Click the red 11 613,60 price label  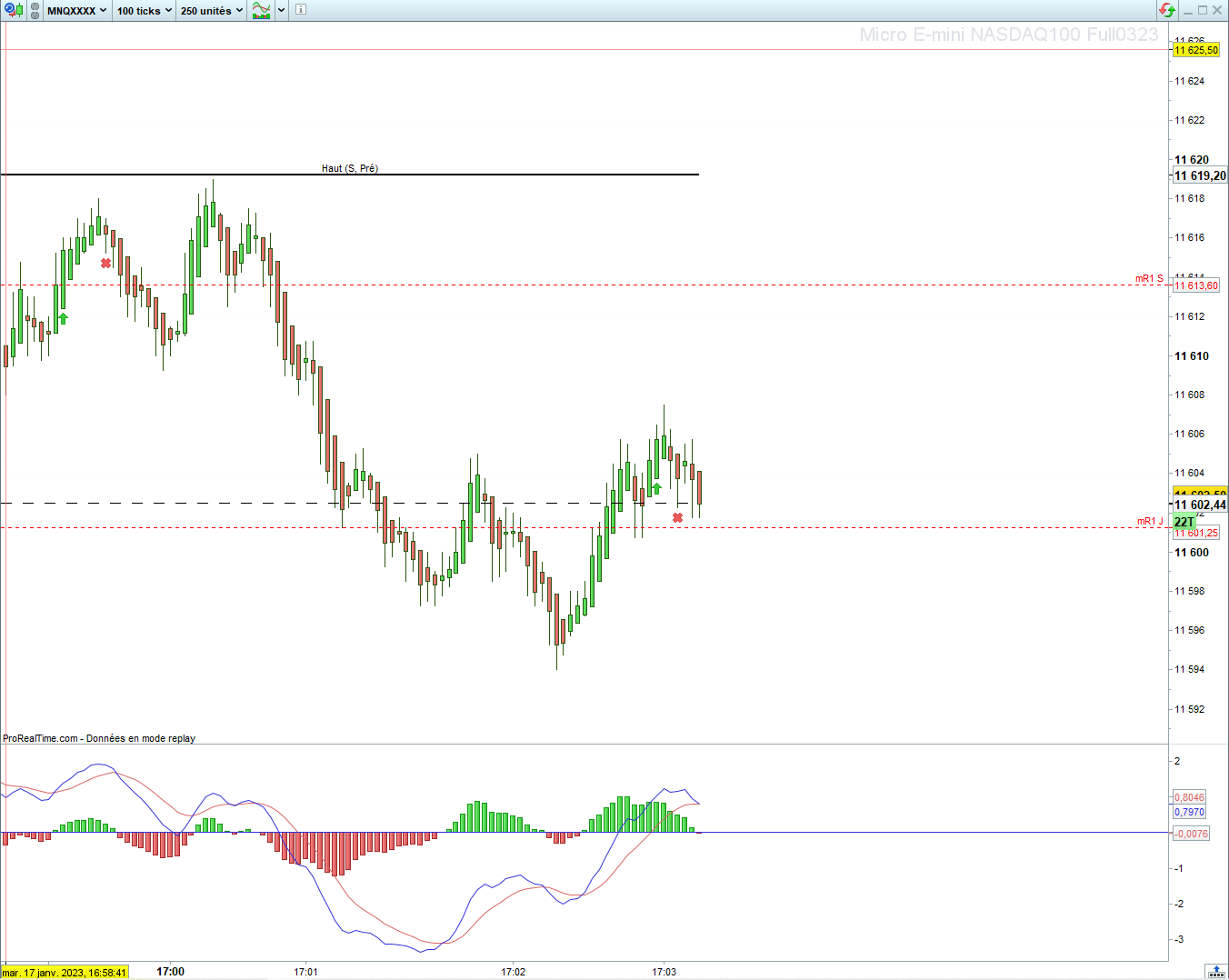(x=1196, y=285)
